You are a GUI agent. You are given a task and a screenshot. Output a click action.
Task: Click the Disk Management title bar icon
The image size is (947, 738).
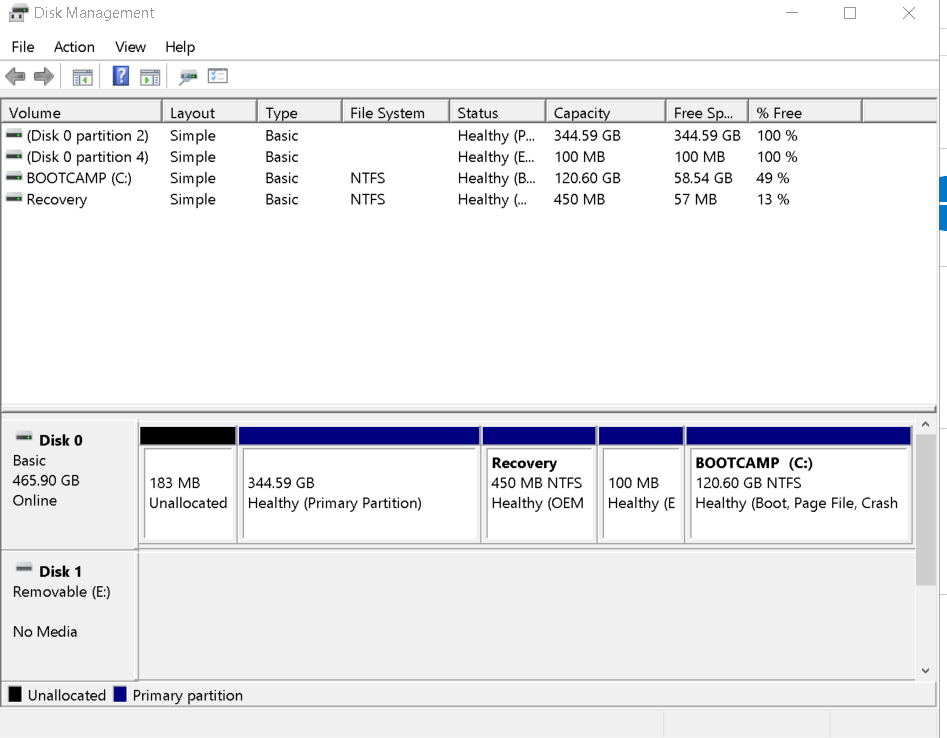19,13
